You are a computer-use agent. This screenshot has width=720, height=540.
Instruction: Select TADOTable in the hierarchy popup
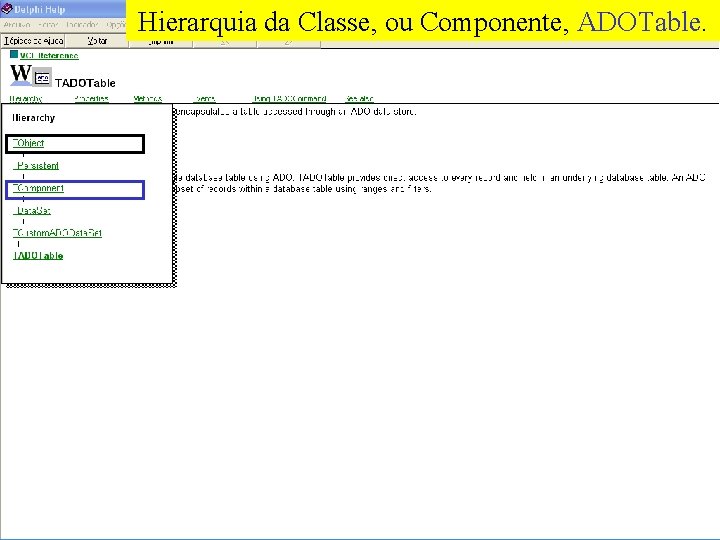pos(38,255)
